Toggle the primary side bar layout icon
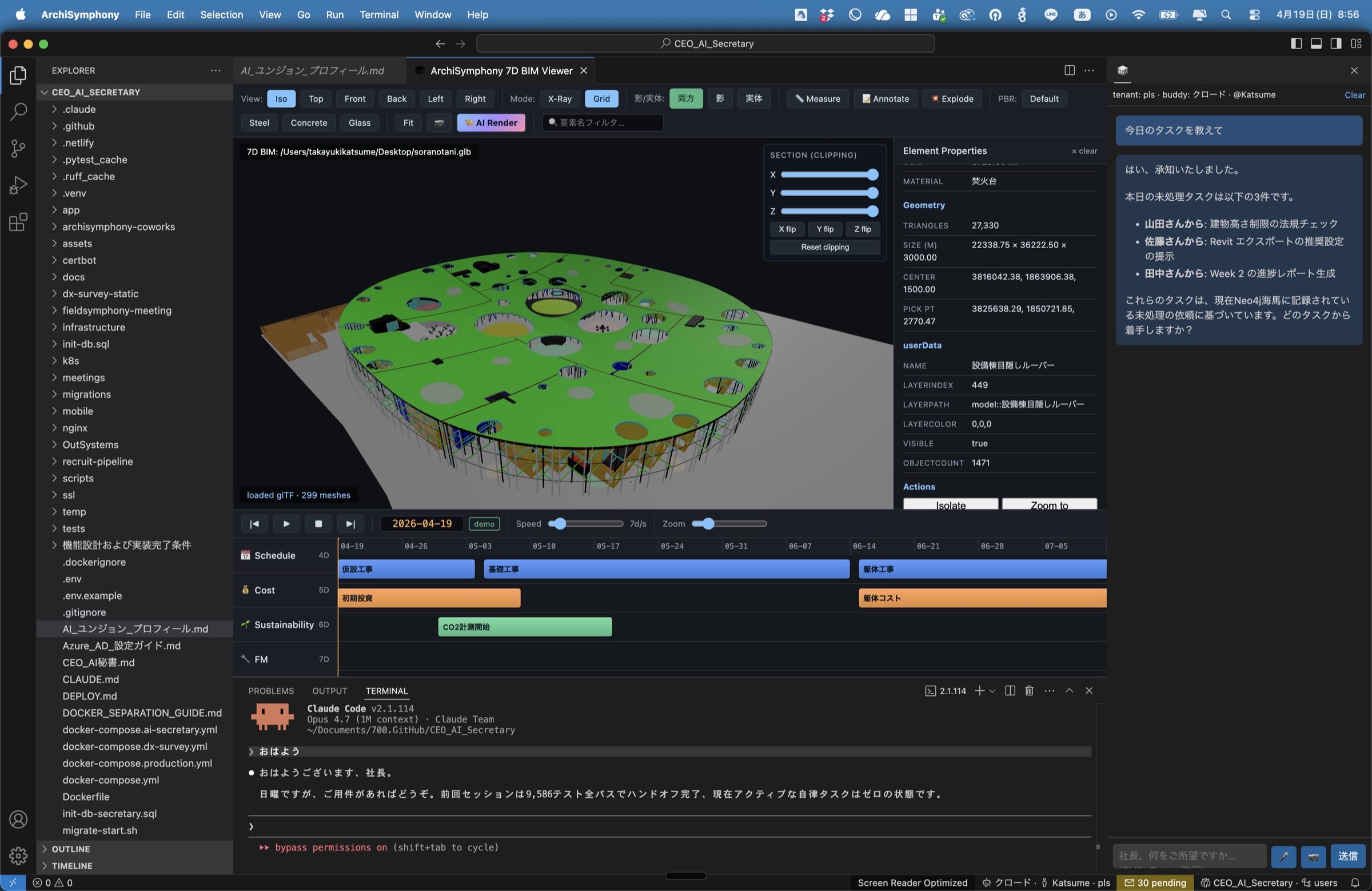This screenshot has height=891, width=1372. [1296, 43]
